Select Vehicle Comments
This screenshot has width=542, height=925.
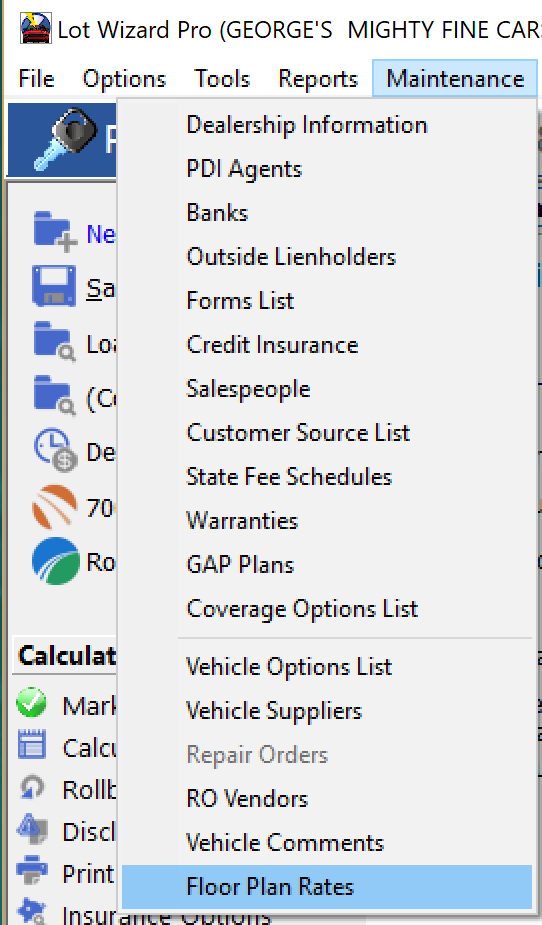327,843
